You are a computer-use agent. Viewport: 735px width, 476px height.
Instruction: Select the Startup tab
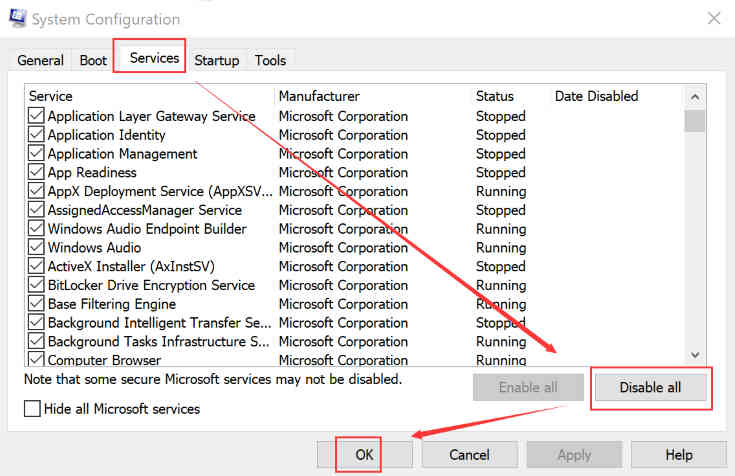click(x=217, y=60)
